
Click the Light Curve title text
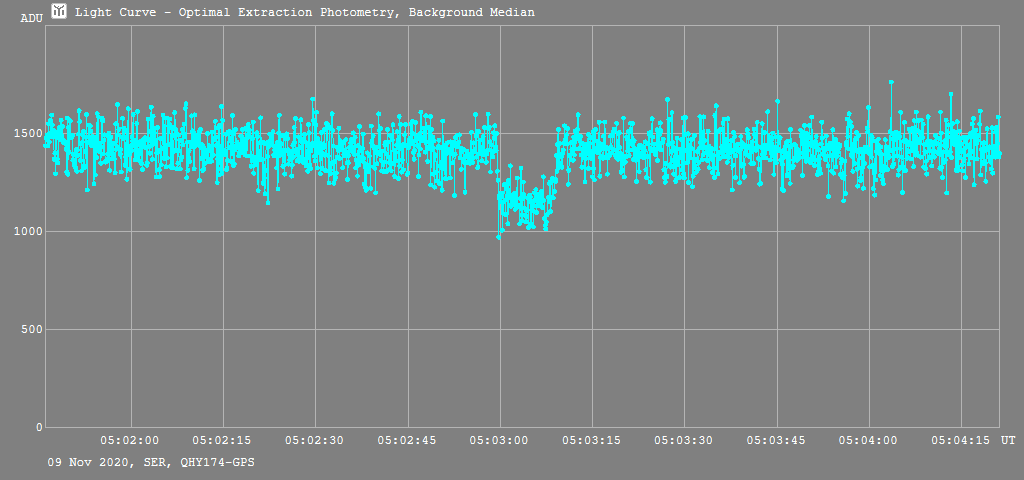pyautogui.click(x=304, y=12)
